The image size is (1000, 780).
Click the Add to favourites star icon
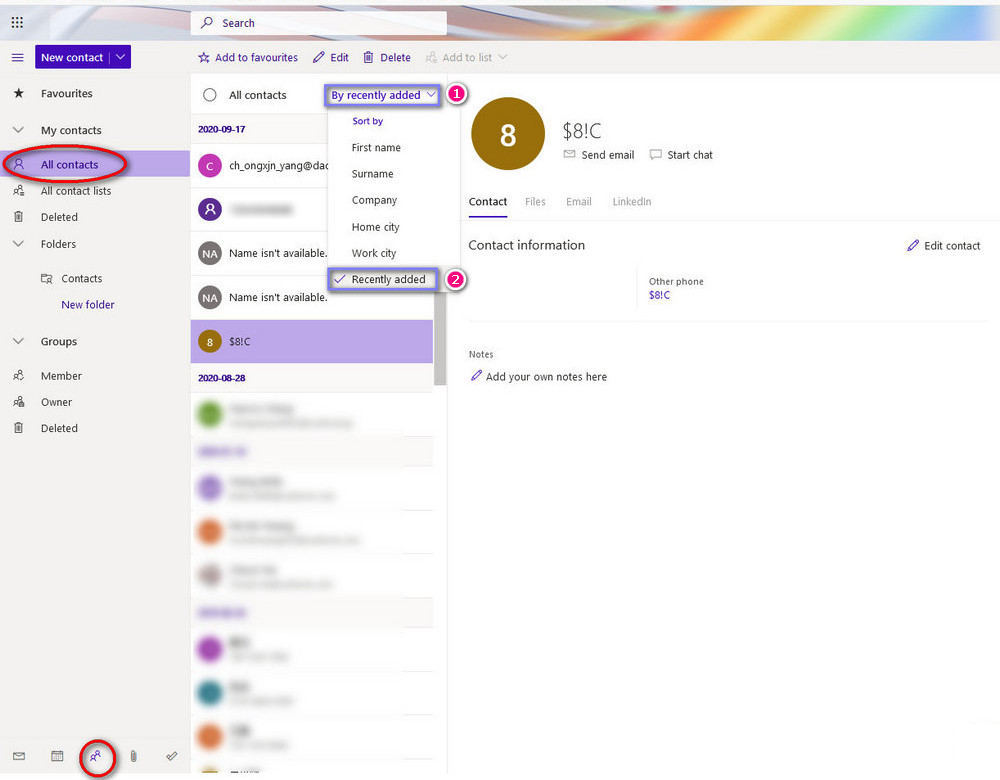(x=203, y=57)
